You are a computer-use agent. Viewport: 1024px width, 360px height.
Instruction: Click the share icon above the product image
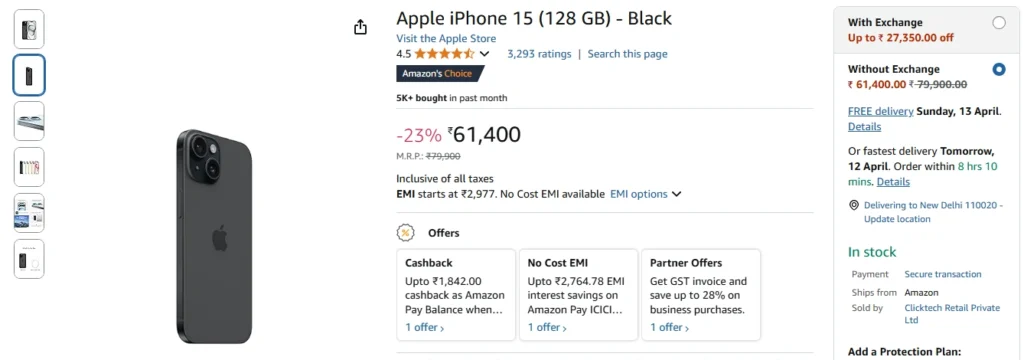[x=360, y=27]
